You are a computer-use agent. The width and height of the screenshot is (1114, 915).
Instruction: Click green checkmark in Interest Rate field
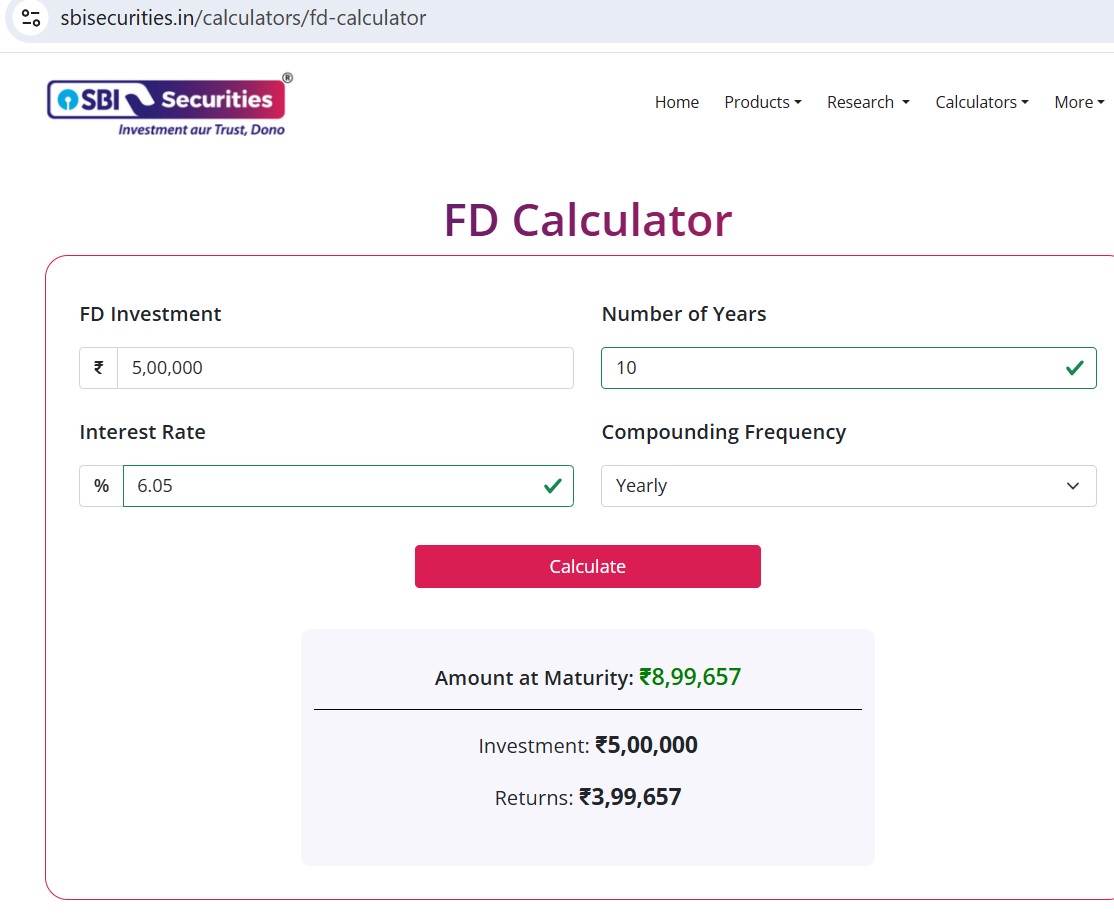(551, 486)
